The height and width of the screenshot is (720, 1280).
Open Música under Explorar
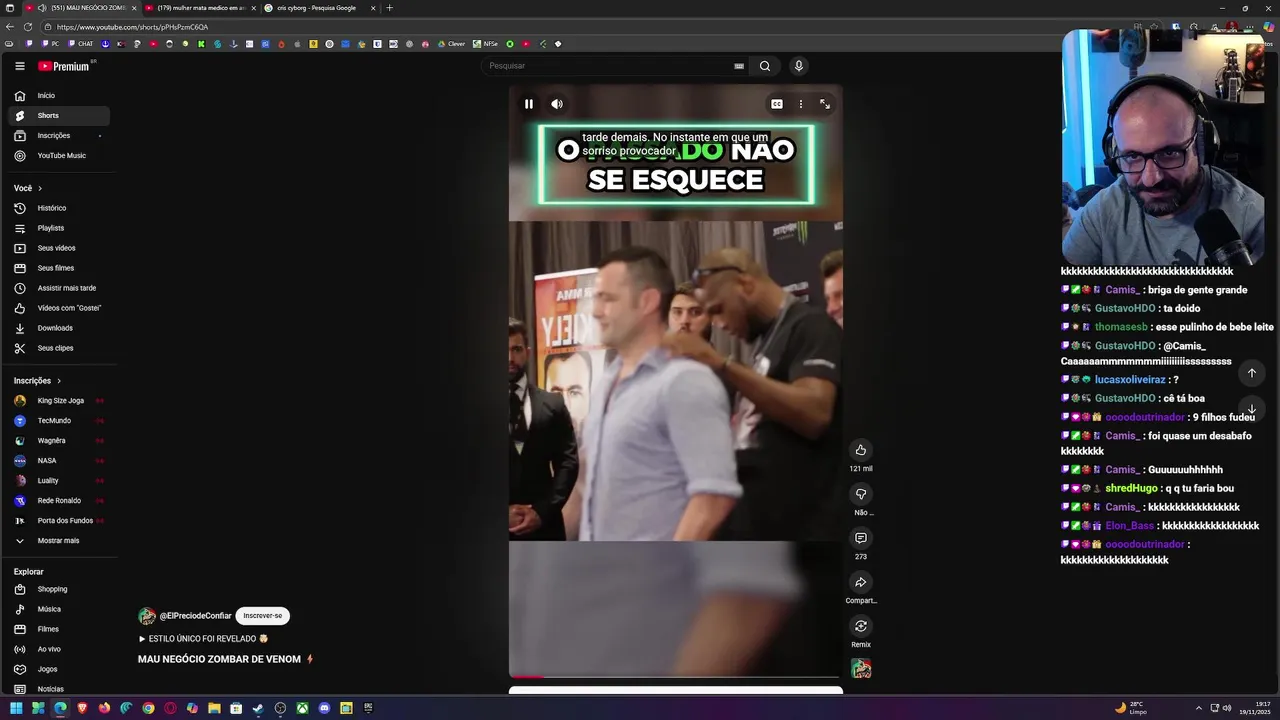tap(59, 609)
